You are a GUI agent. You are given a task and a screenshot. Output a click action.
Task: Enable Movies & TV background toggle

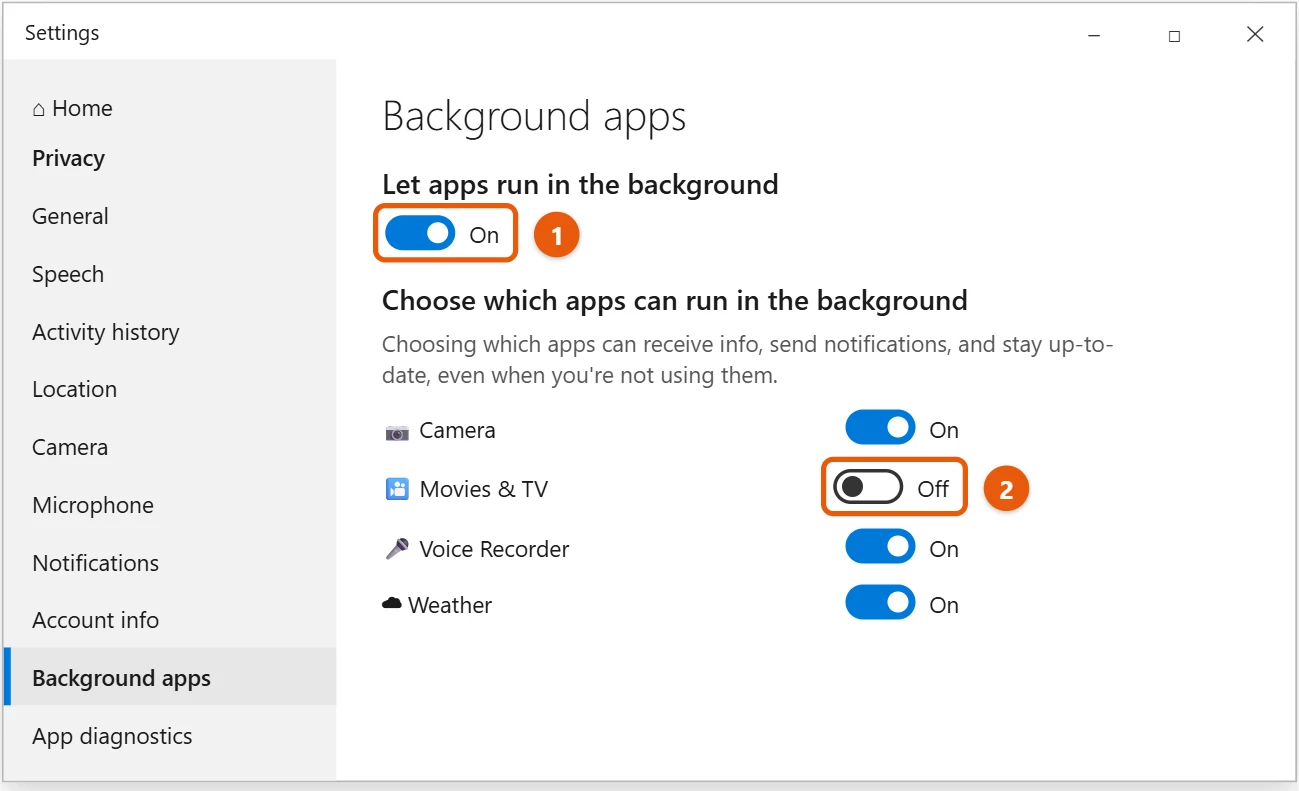pyautogui.click(x=868, y=487)
